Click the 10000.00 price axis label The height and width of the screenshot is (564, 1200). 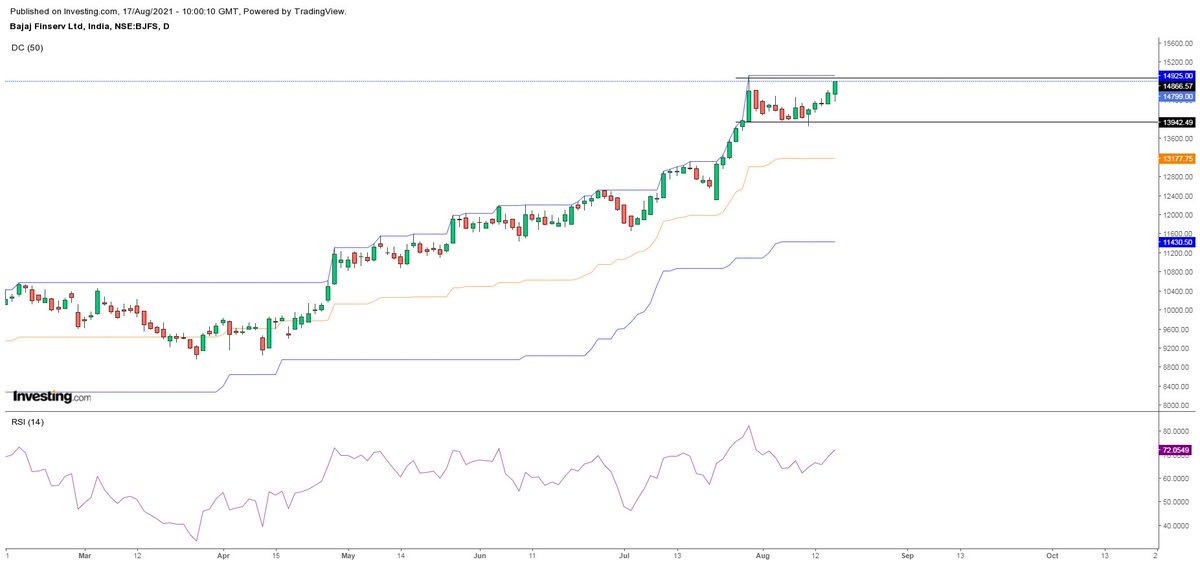[x=1177, y=310]
